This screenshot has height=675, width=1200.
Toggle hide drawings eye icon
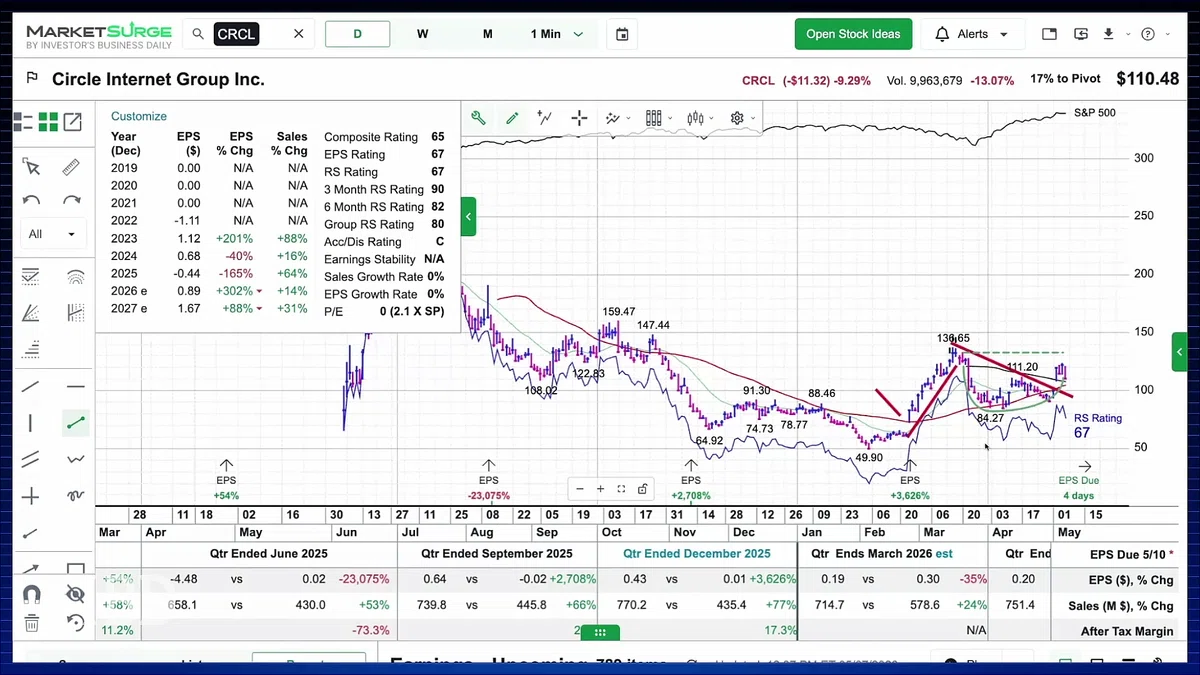point(75,594)
